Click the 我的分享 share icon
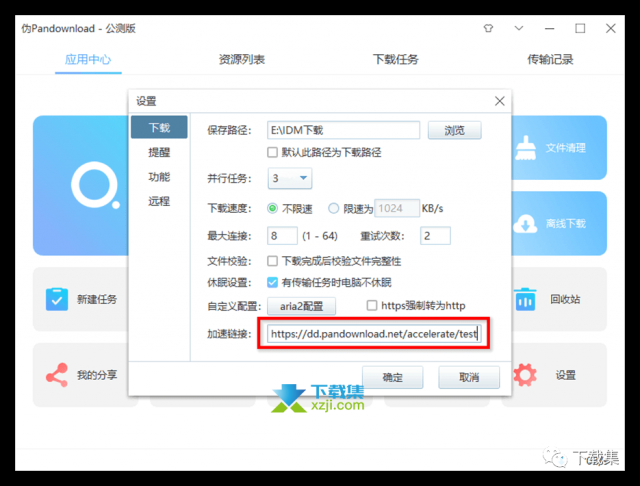This screenshot has width=640, height=486. pyautogui.click(x=57, y=375)
